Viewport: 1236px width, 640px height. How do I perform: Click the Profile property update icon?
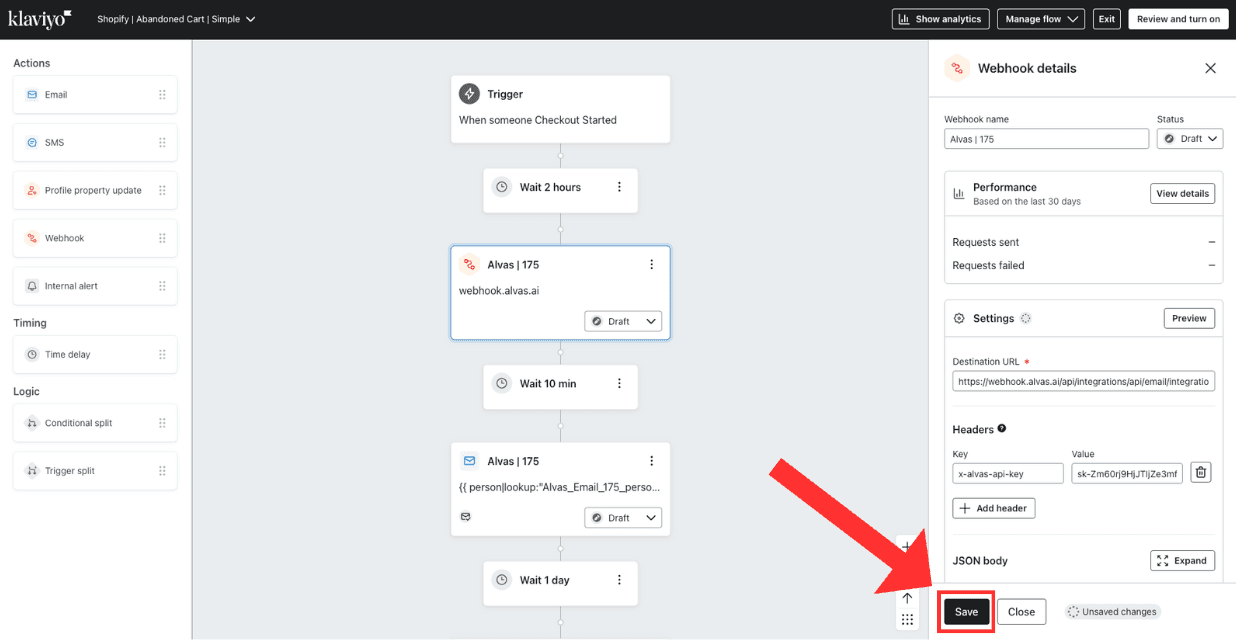pyautogui.click(x=32, y=191)
